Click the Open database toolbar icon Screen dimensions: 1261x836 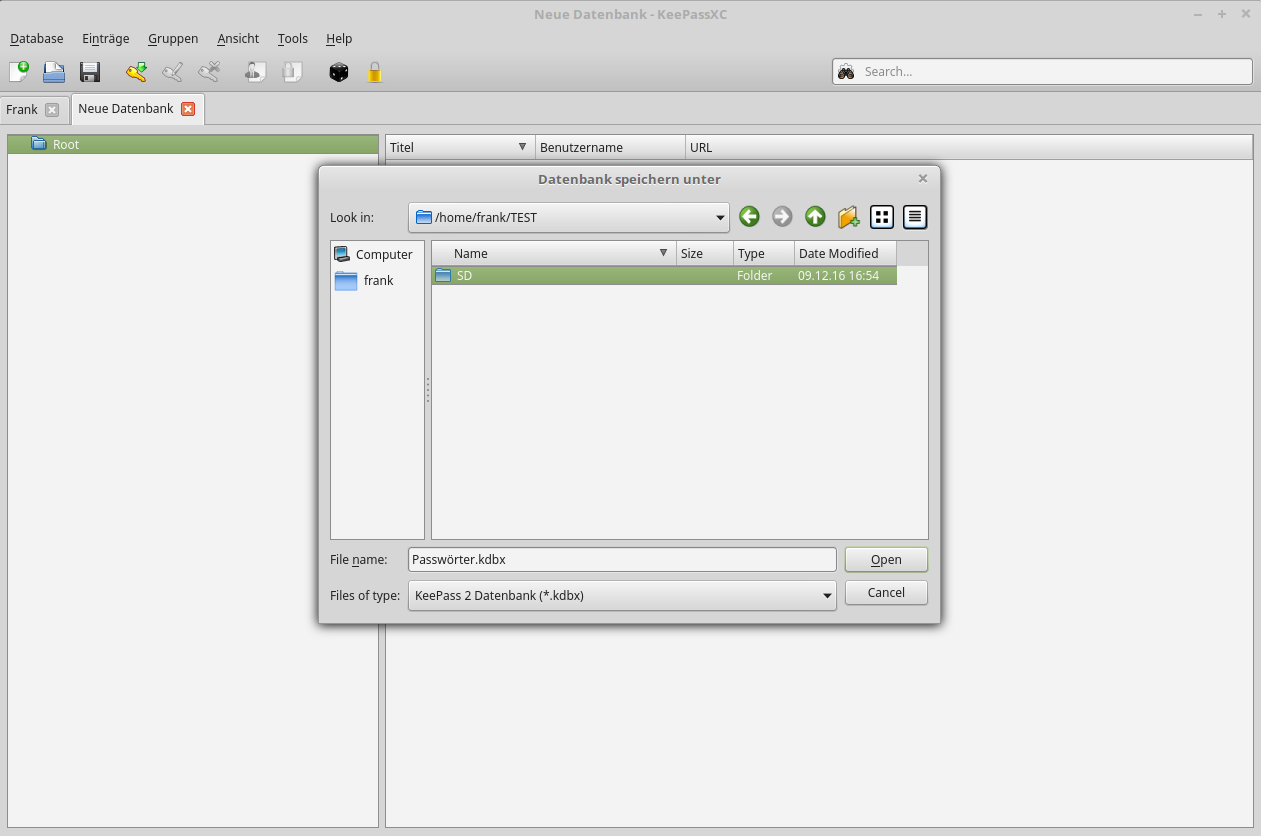click(54, 72)
